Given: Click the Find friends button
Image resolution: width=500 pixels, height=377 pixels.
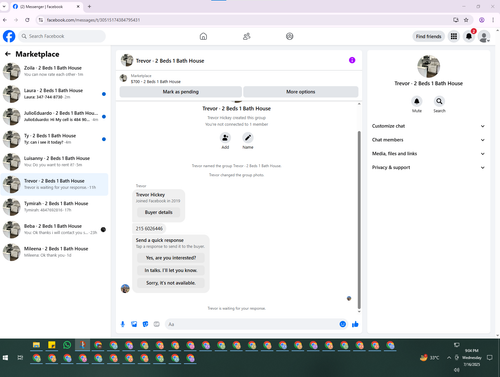Looking at the screenshot, I should pyautogui.click(x=428, y=36).
